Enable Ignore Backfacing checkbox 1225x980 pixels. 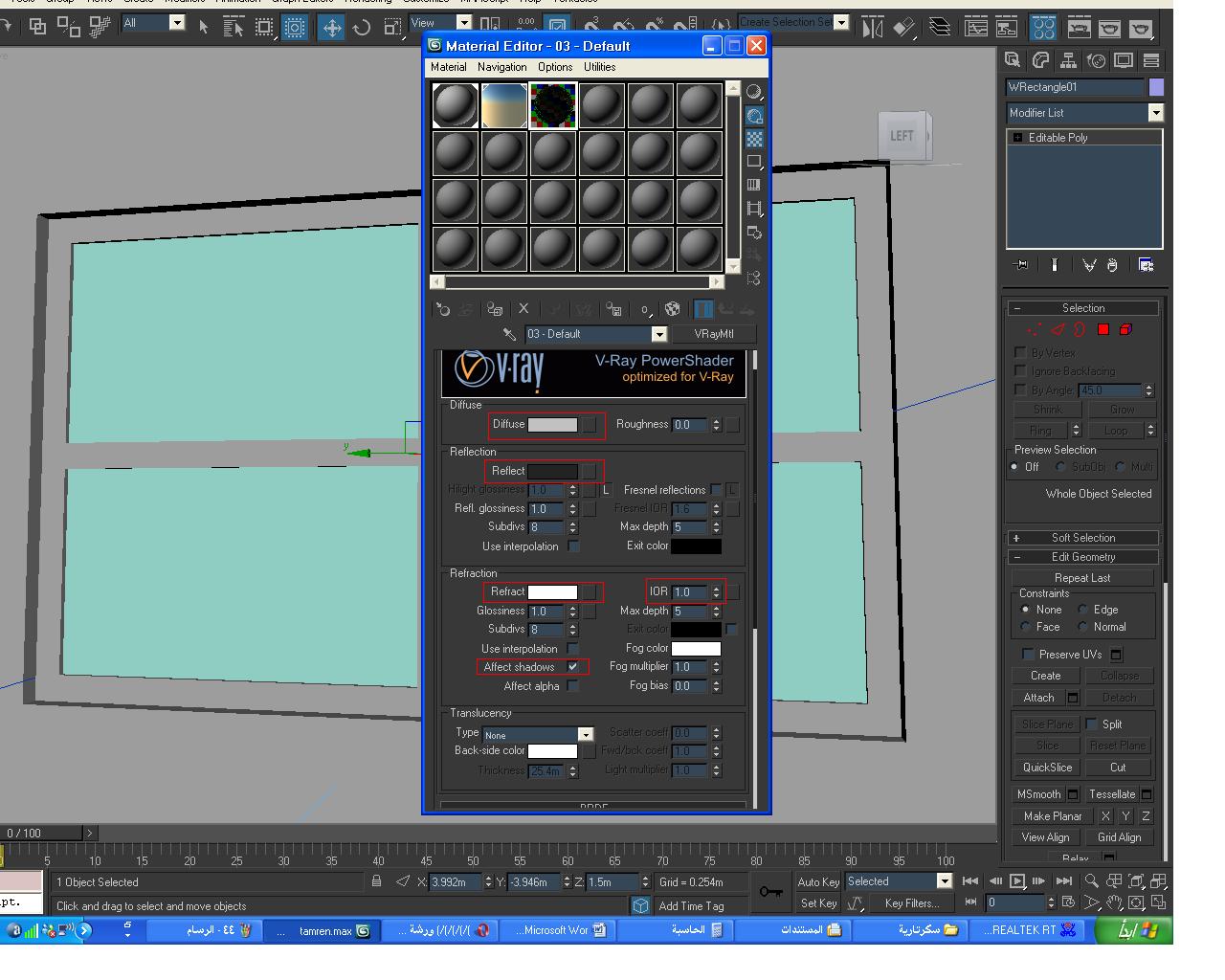[1020, 370]
